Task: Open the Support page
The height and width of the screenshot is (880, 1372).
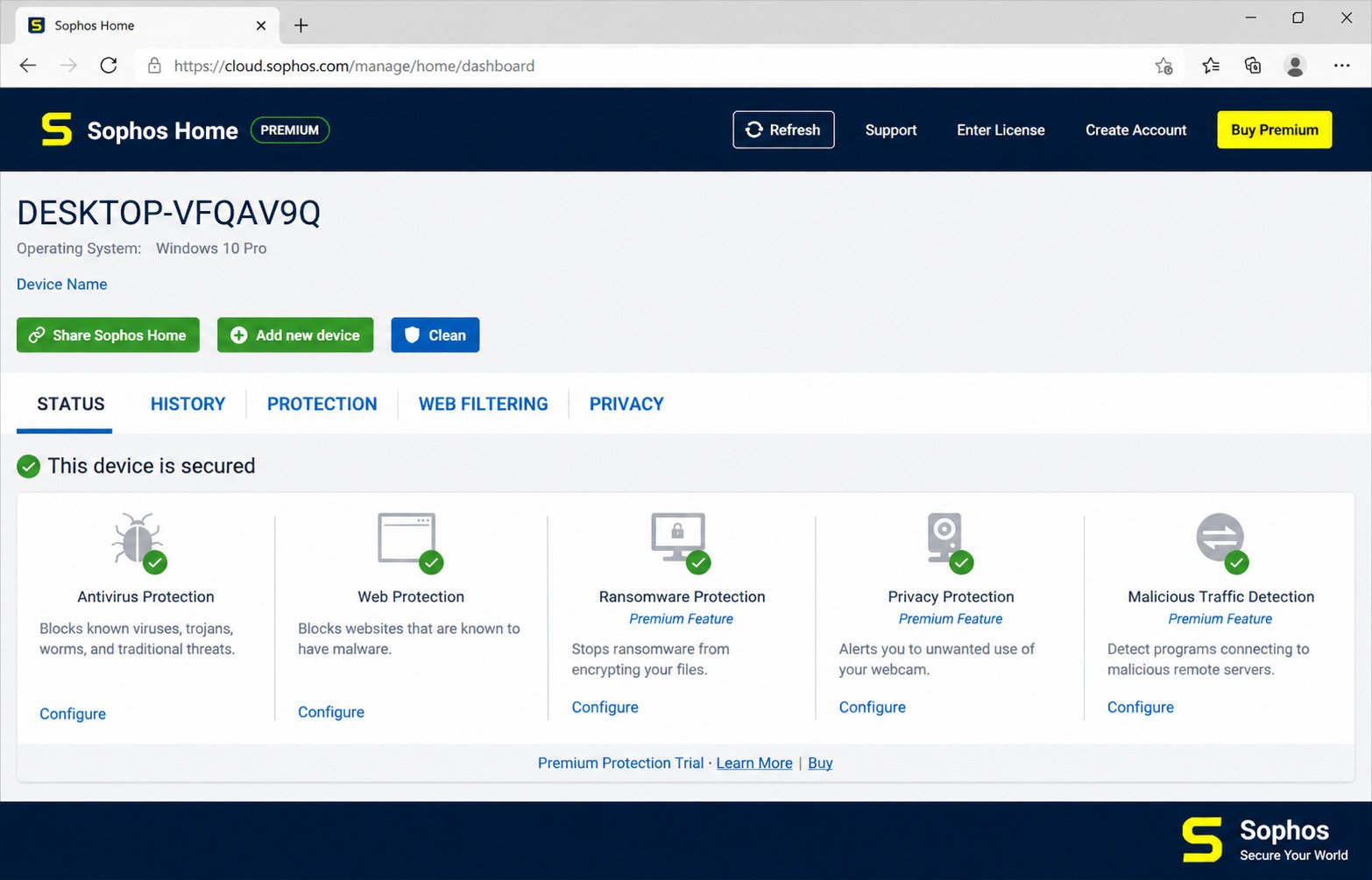Action: (891, 130)
